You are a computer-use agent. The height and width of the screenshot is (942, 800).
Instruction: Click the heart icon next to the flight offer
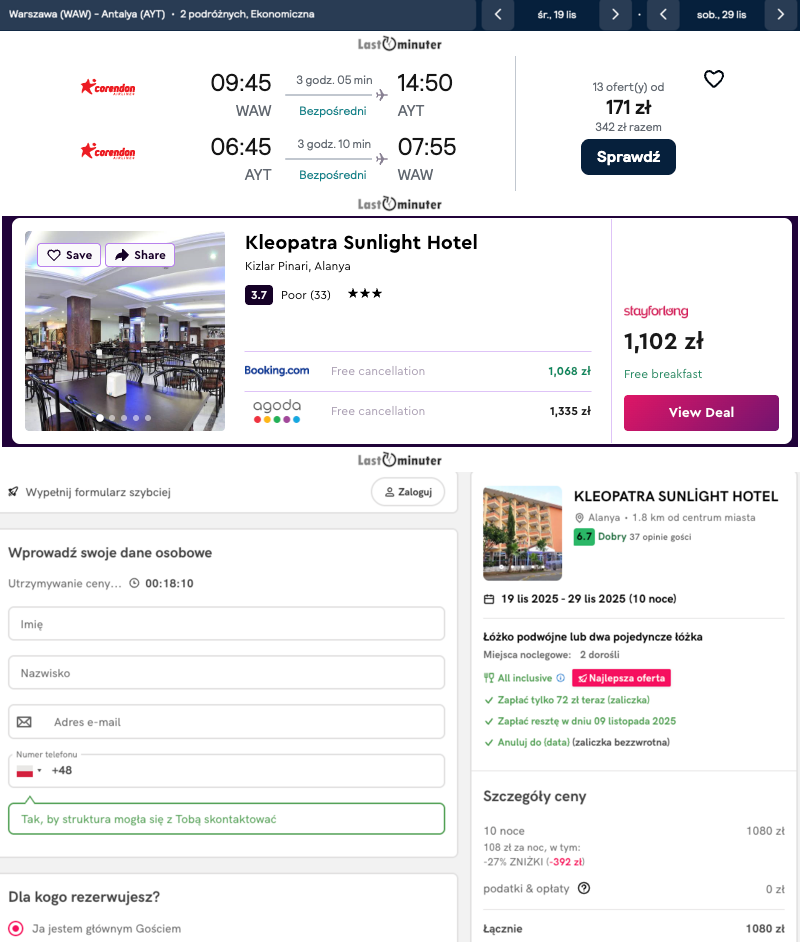[713, 79]
